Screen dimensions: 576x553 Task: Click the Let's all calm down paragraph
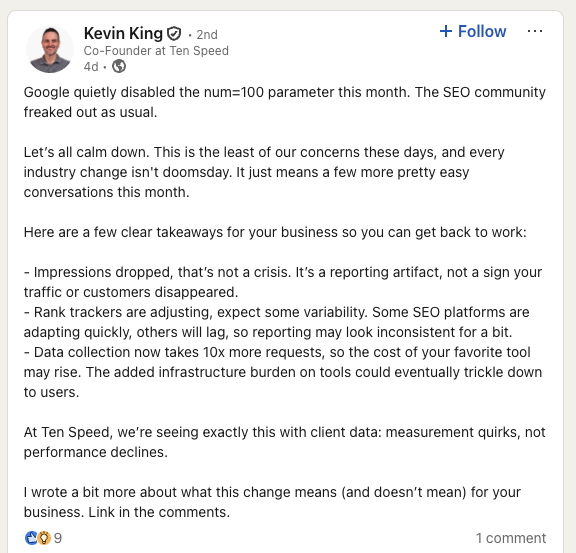point(264,172)
